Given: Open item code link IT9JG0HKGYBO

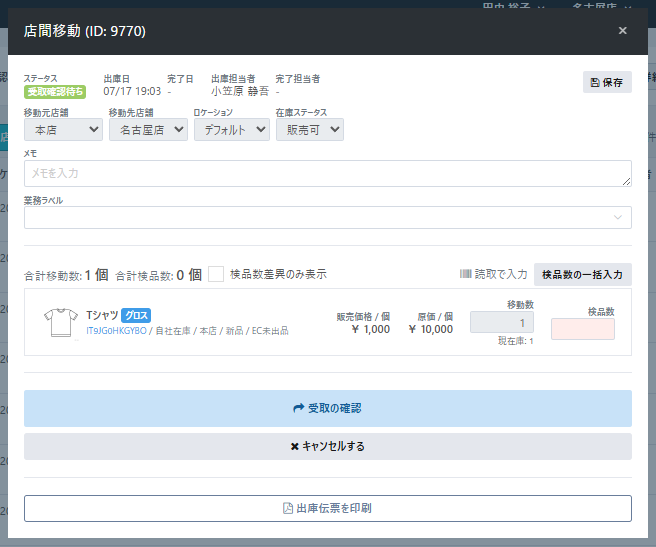Looking at the screenshot, I should (116, 331).
